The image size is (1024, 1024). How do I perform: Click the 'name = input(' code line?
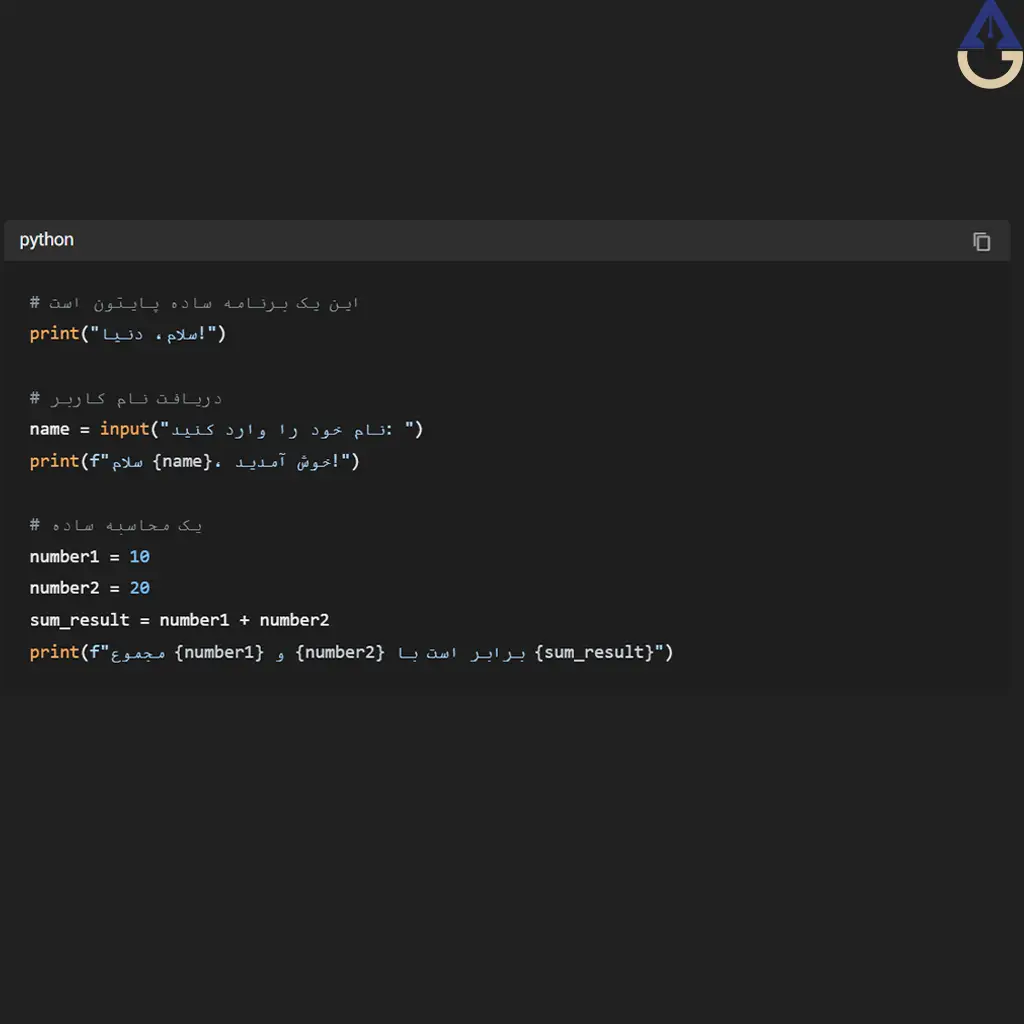227,429
